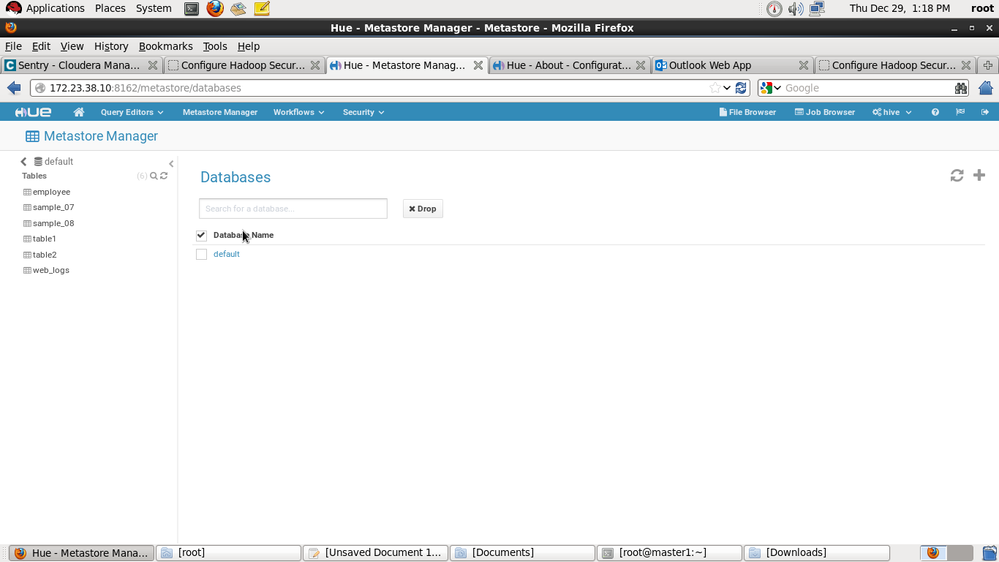Click the browser back arrow
The width and height of the screenshot is (999, 562).
(14, 88)
